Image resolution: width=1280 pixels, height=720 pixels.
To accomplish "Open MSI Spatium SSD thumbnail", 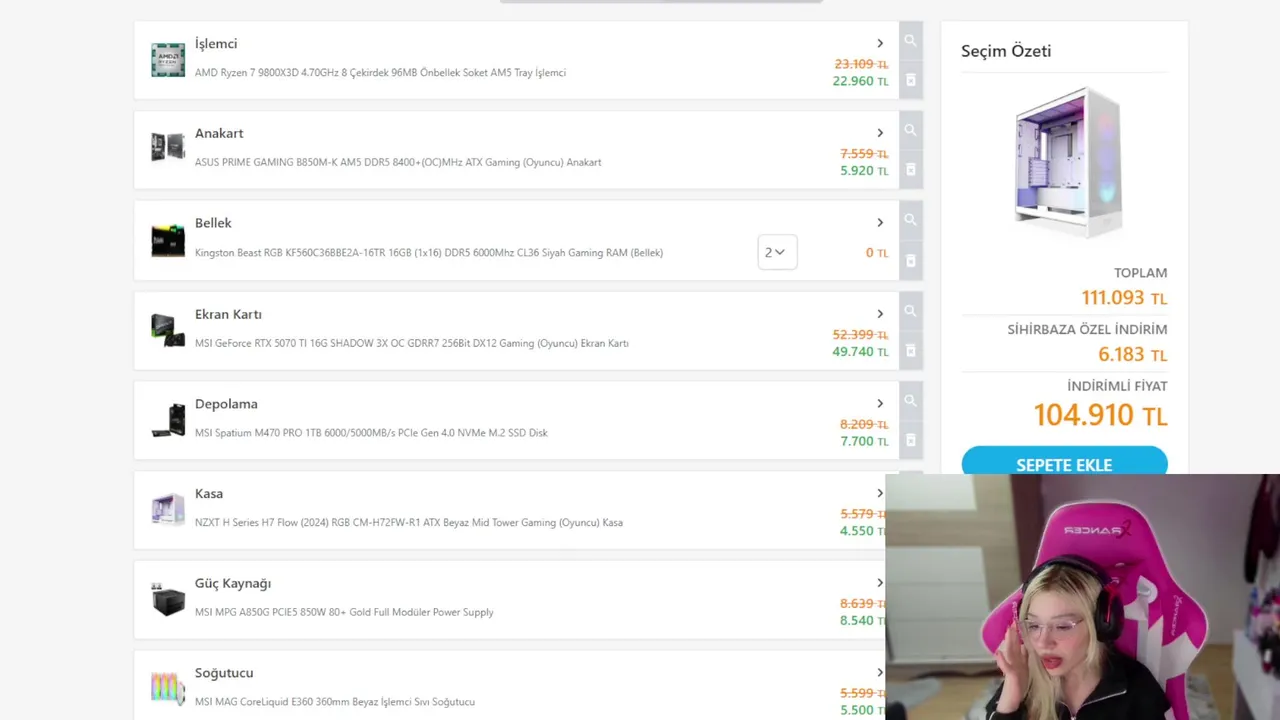I will tap(168, 420).
